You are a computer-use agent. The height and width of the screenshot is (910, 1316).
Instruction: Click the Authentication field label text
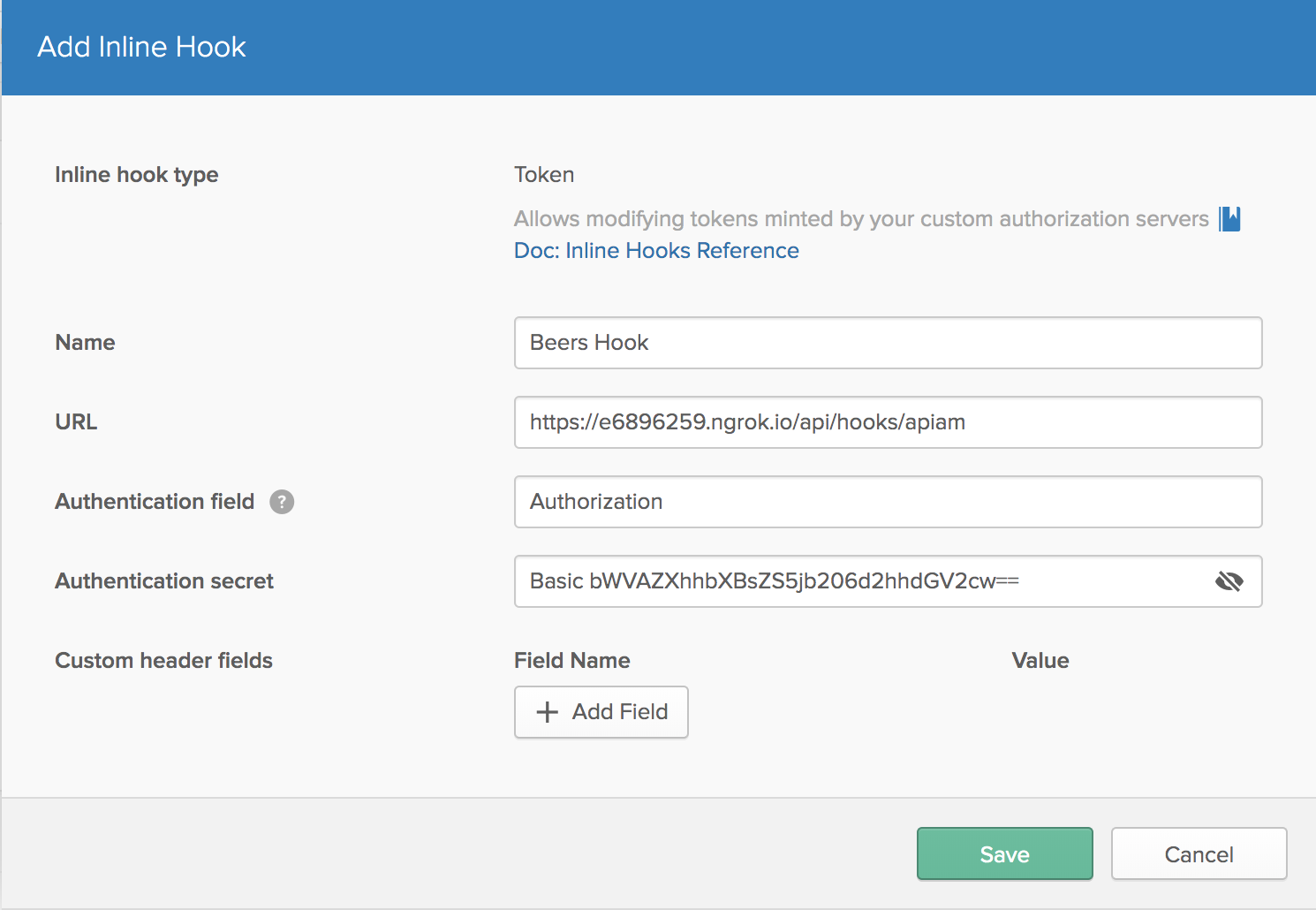tap(155, 502)
